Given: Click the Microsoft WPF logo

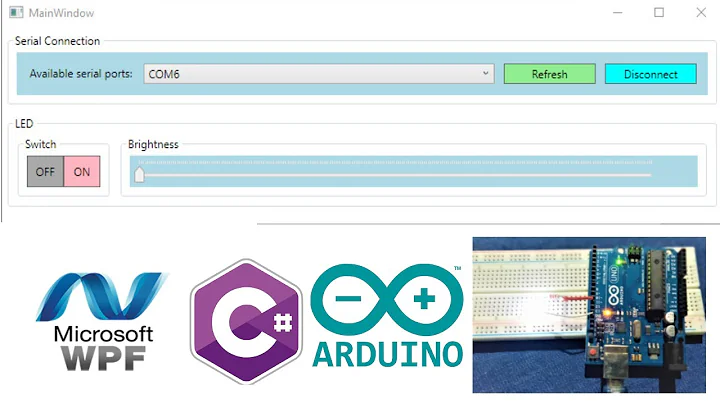Looking at the screenshot, I should pyautogui.click(x=103, y=322).
